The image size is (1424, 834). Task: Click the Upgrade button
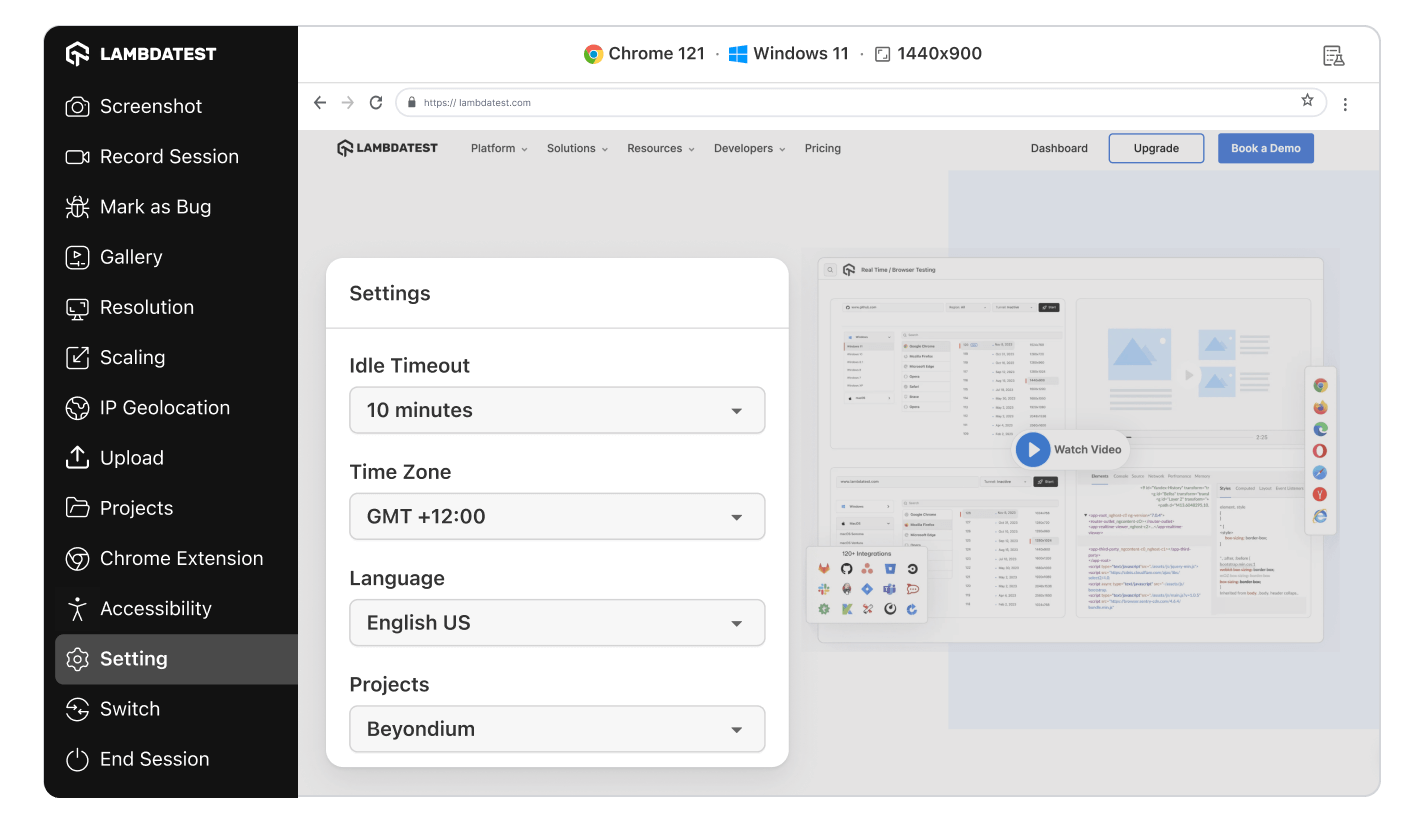(x=1156, y=148)
